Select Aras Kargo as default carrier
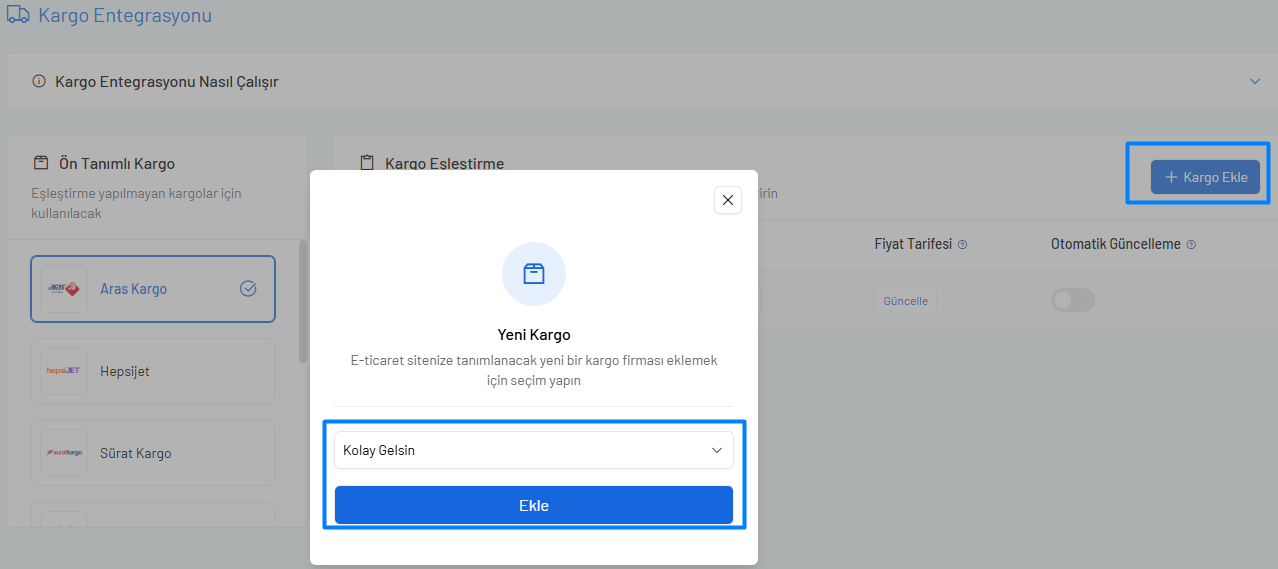Screen dimensions: 1278x569 (x=153, y=289)
